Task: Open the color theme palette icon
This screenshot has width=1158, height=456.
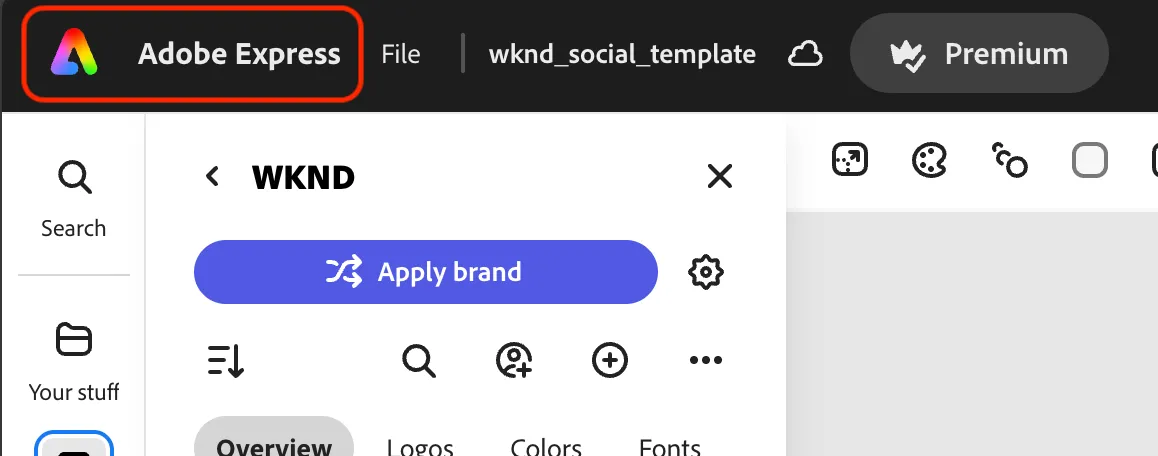Action: (929, 160)
